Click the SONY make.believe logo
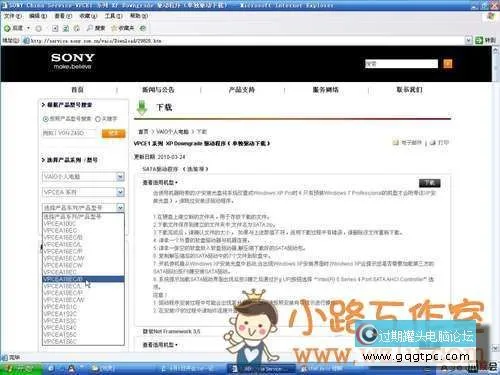Image resolution: width=500 pixels, height=375 pixels. point(73,61)
